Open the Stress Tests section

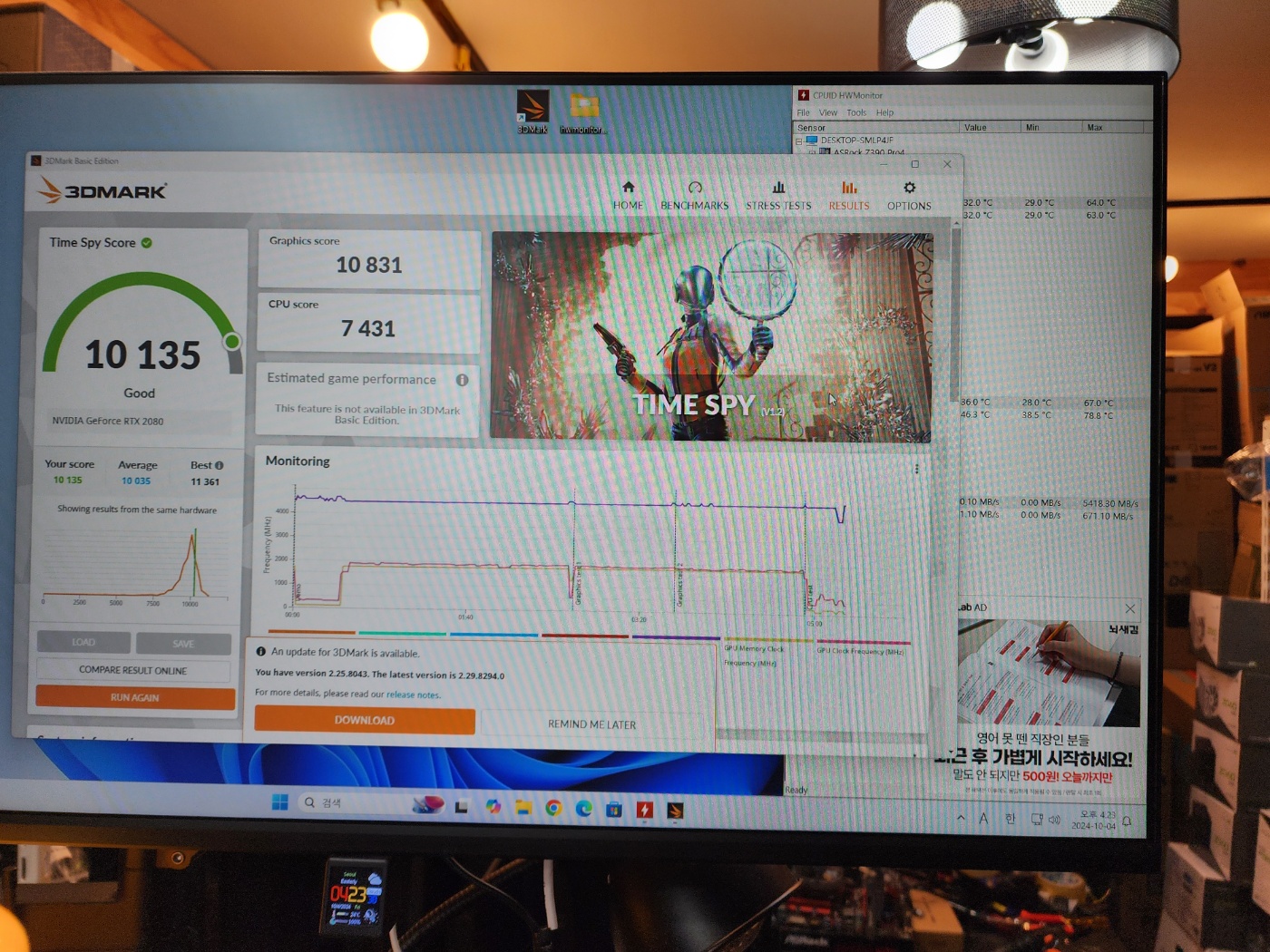(x=778, y=195)
